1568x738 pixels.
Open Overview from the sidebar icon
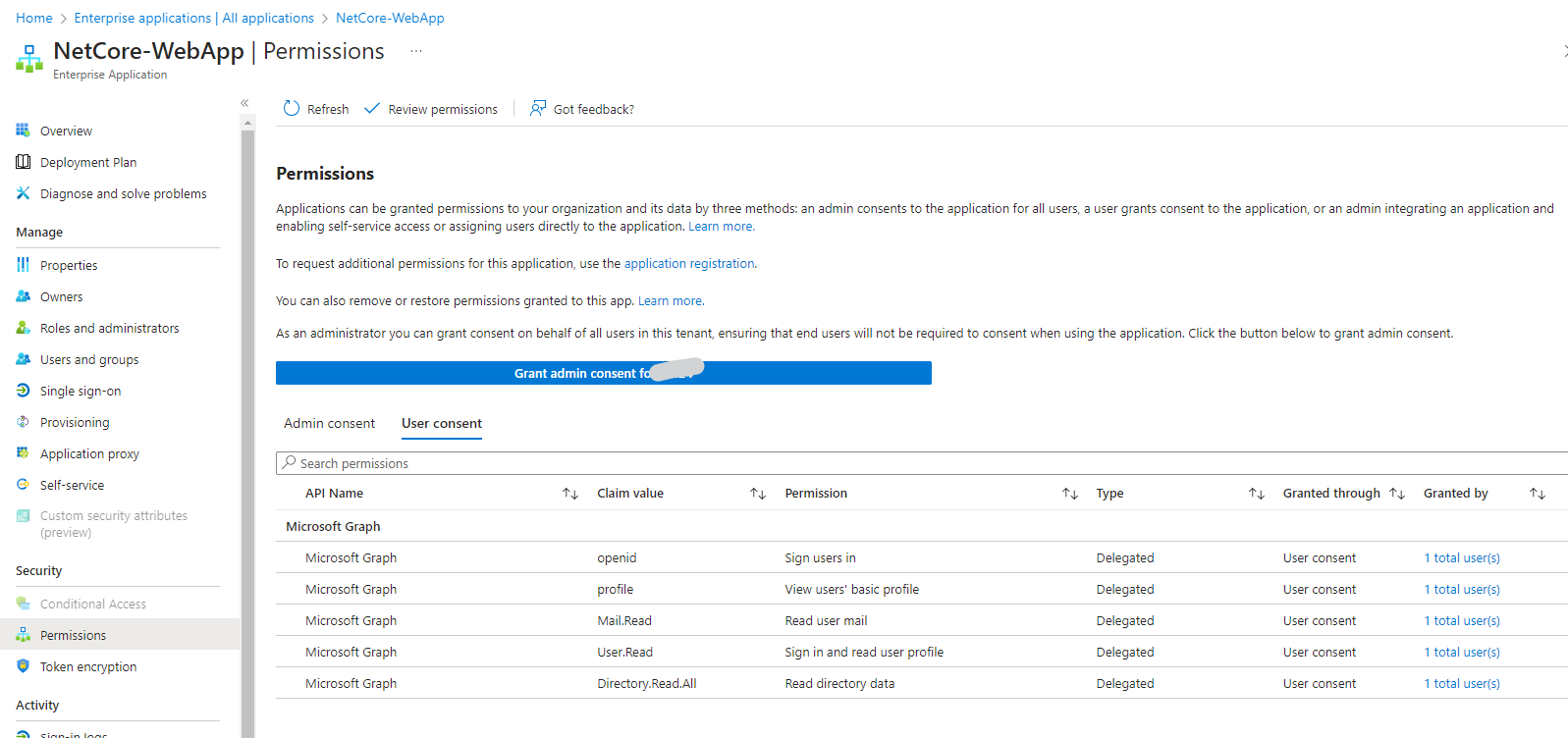[24, 131]
